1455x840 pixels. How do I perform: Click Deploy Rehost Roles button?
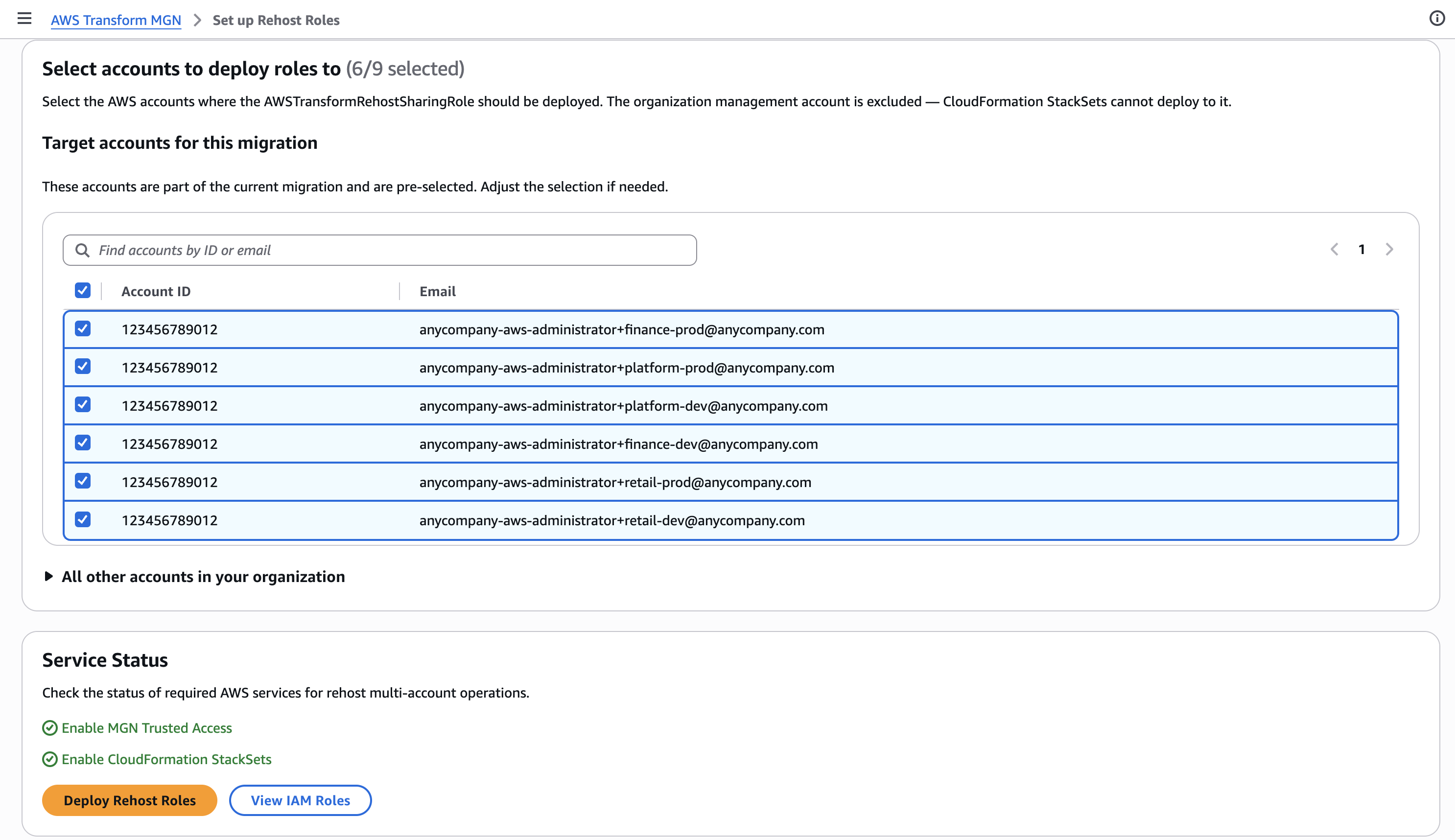130,800
